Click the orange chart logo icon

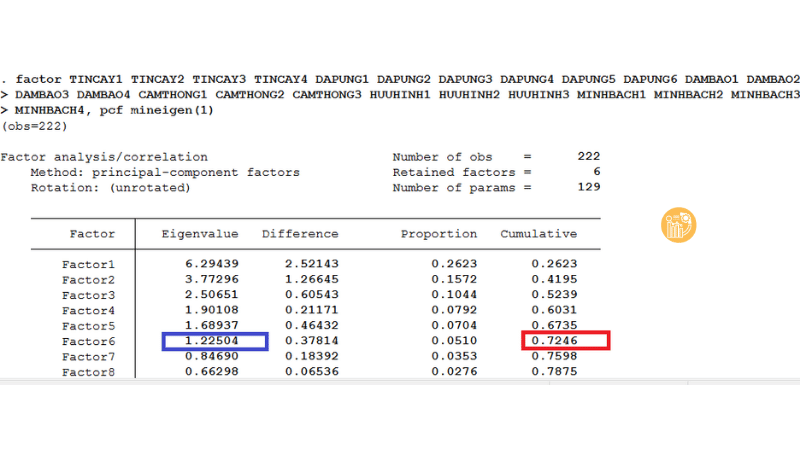pos(679,225)
